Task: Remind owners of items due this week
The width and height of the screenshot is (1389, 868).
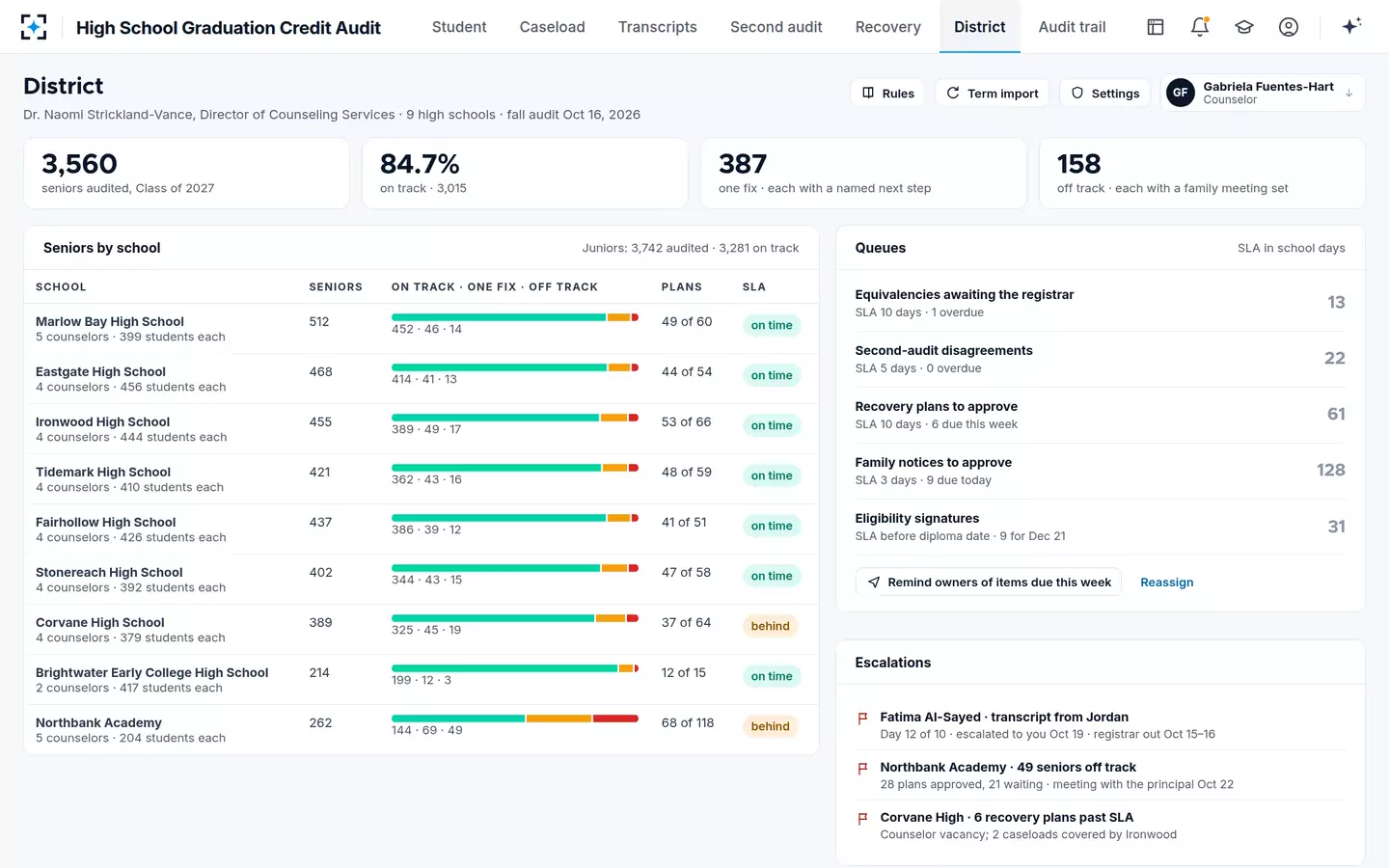Action: (x=989, y=583)
